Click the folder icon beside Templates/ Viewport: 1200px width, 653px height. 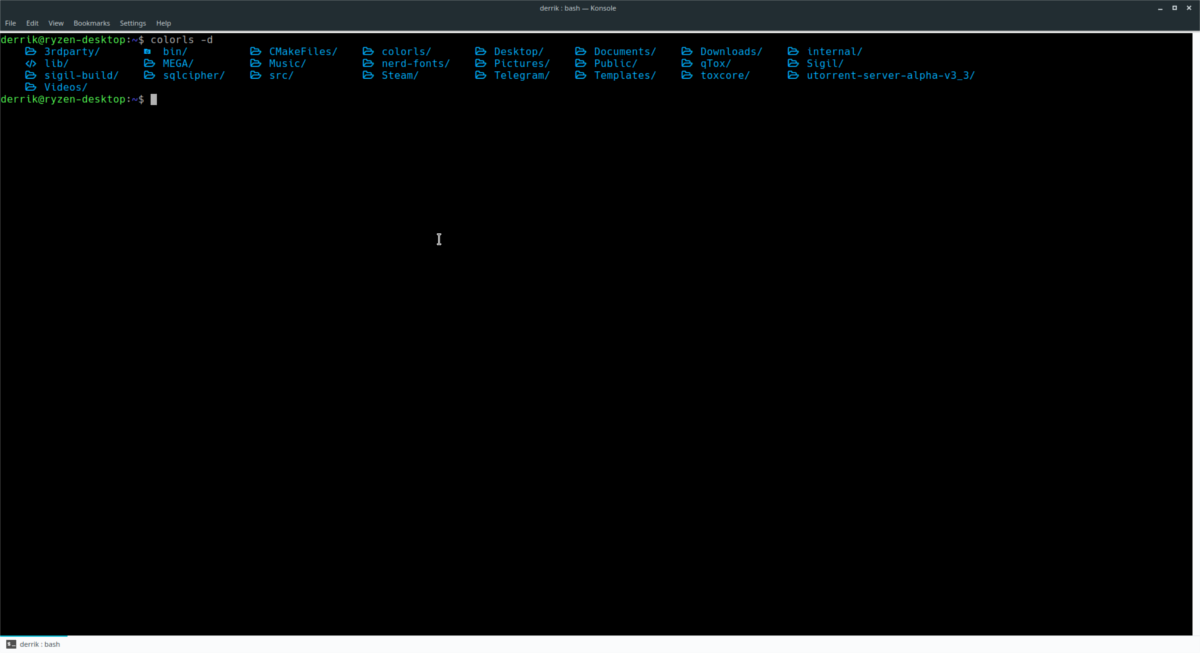click(x=580, y=76)
